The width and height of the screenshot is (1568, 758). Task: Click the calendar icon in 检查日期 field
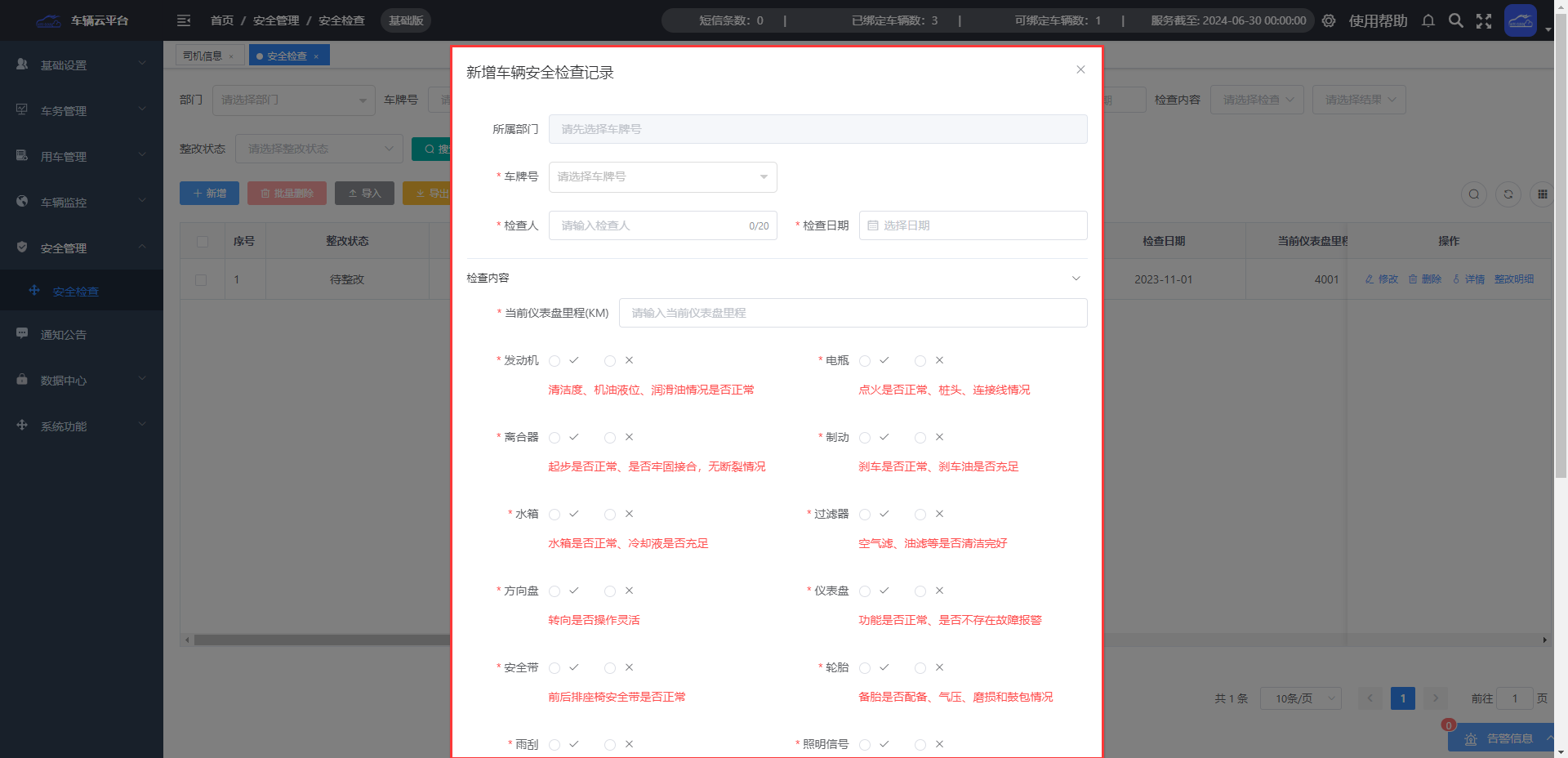pos(873,225)
